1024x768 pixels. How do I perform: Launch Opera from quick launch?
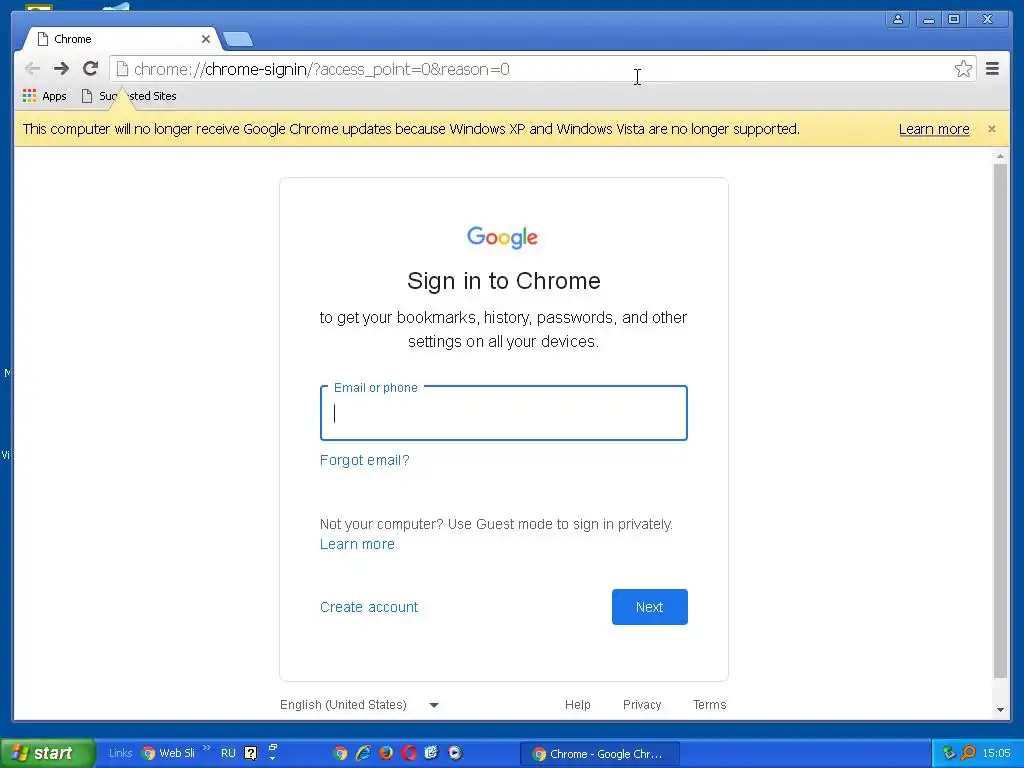tap(409, 754)
